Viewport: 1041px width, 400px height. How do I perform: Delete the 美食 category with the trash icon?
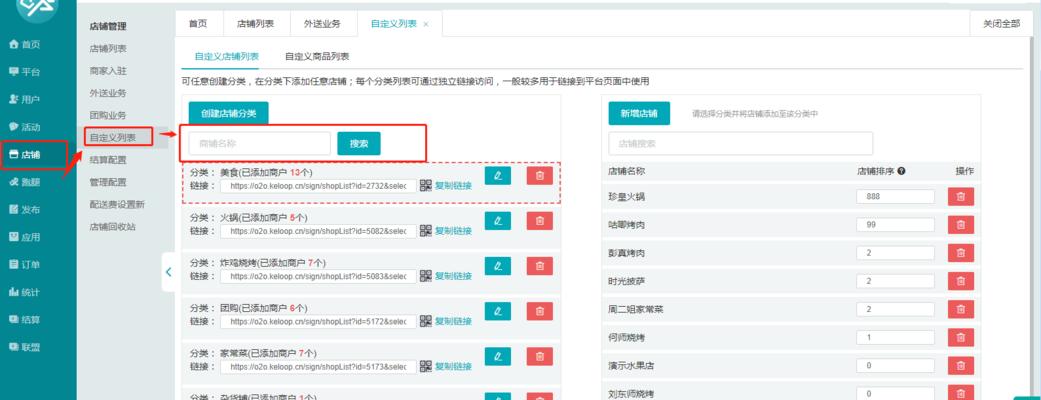[540, 176]
